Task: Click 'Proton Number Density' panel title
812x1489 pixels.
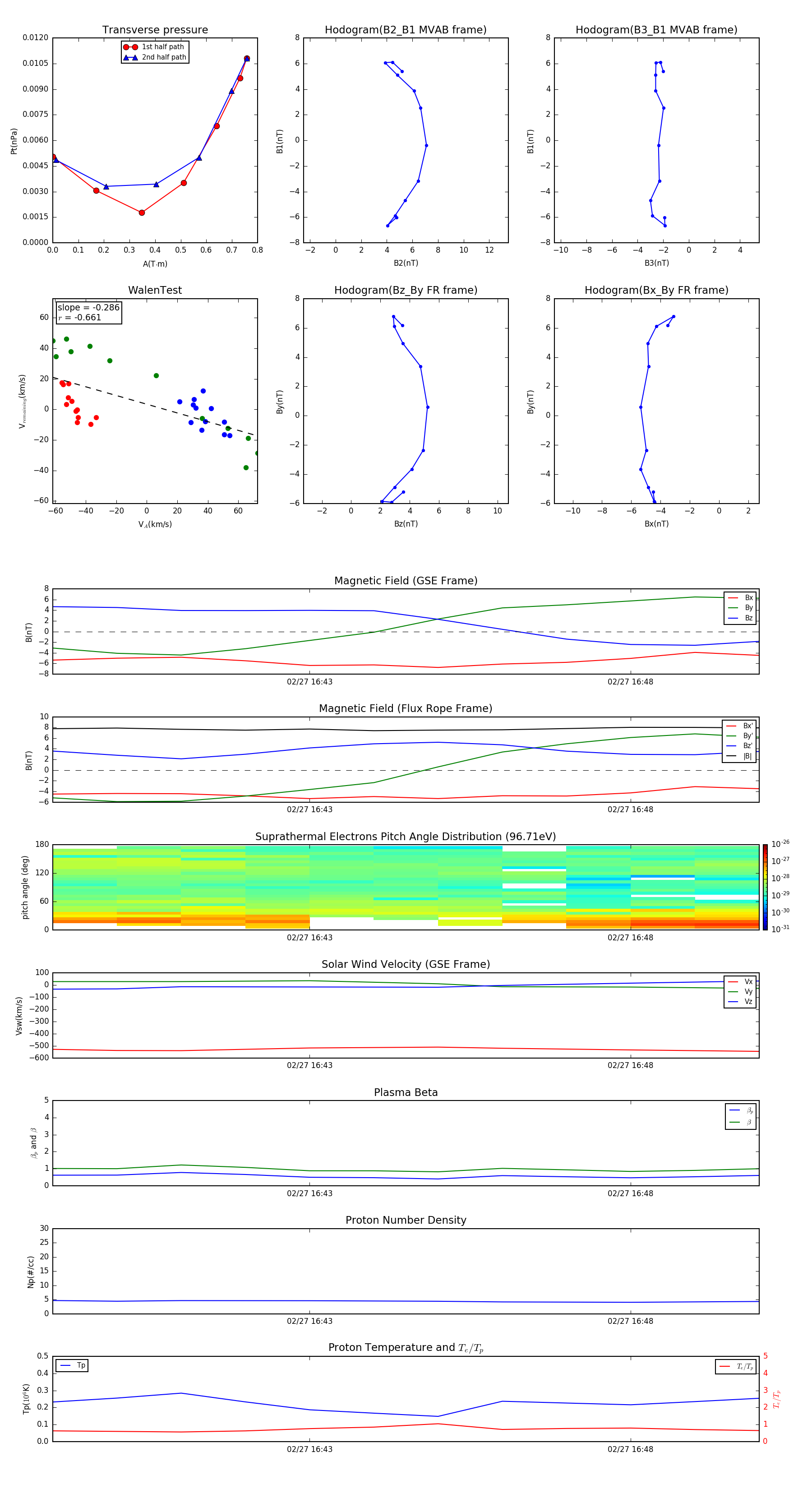Action: tap(406, 1220)
